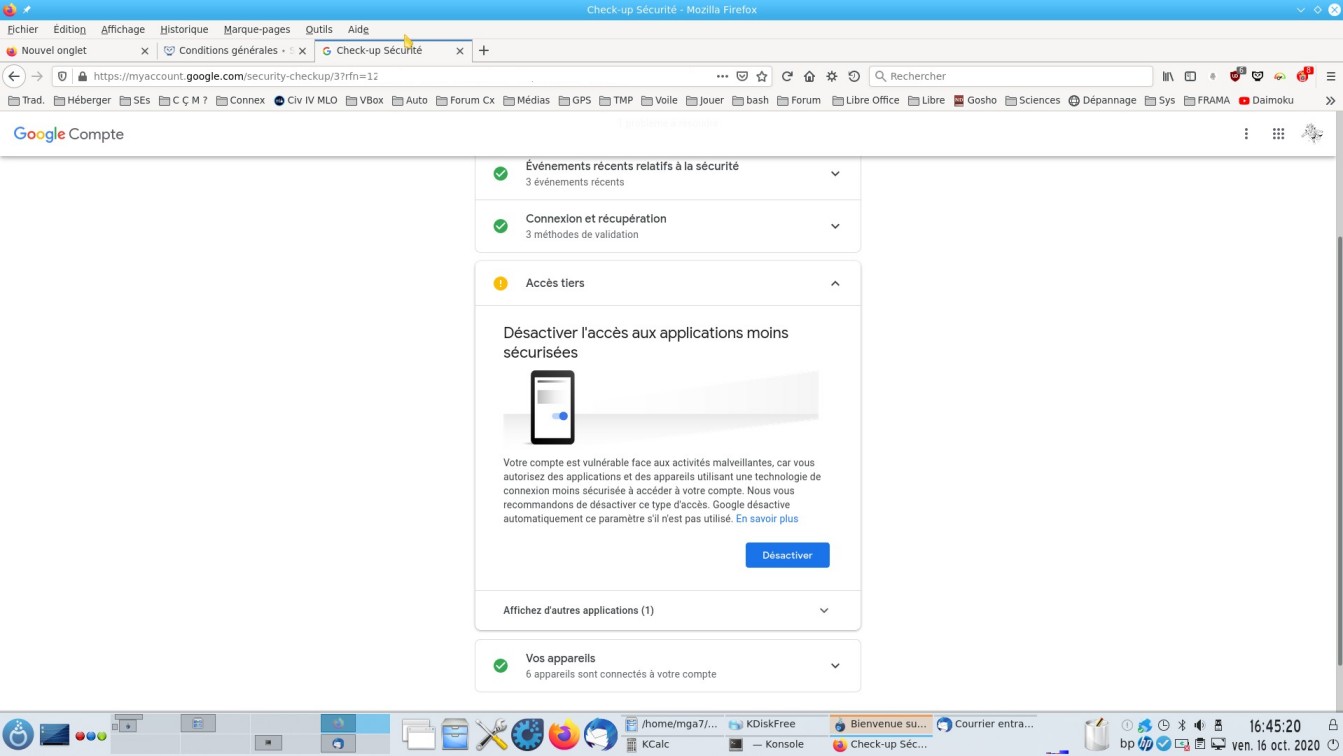Reload the page with the refresh icon
This screenshot has width=1343, height=756.
pyautogui.click(x=787, y=76)
